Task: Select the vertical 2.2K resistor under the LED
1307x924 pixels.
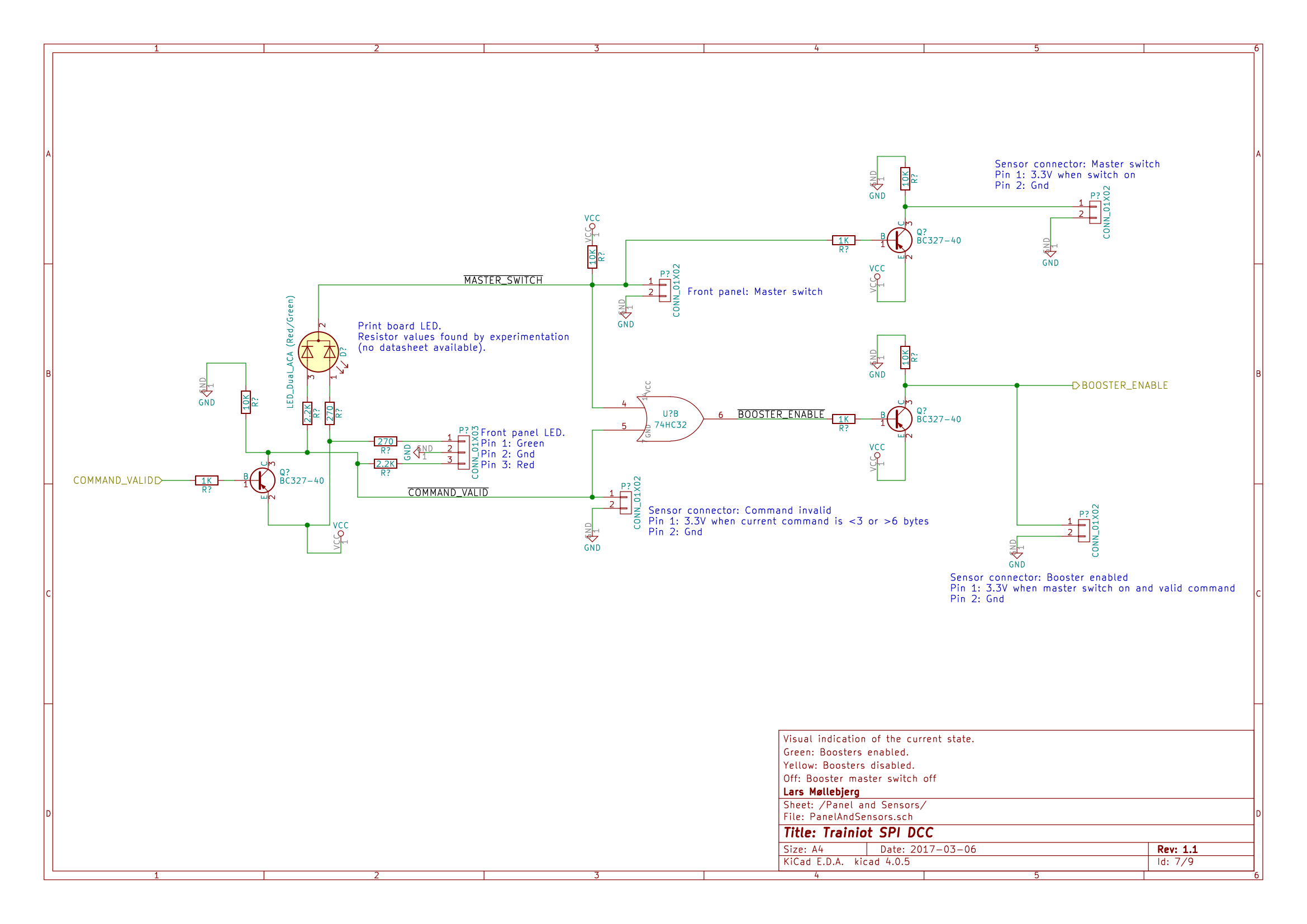Action: tap(307, 413)
